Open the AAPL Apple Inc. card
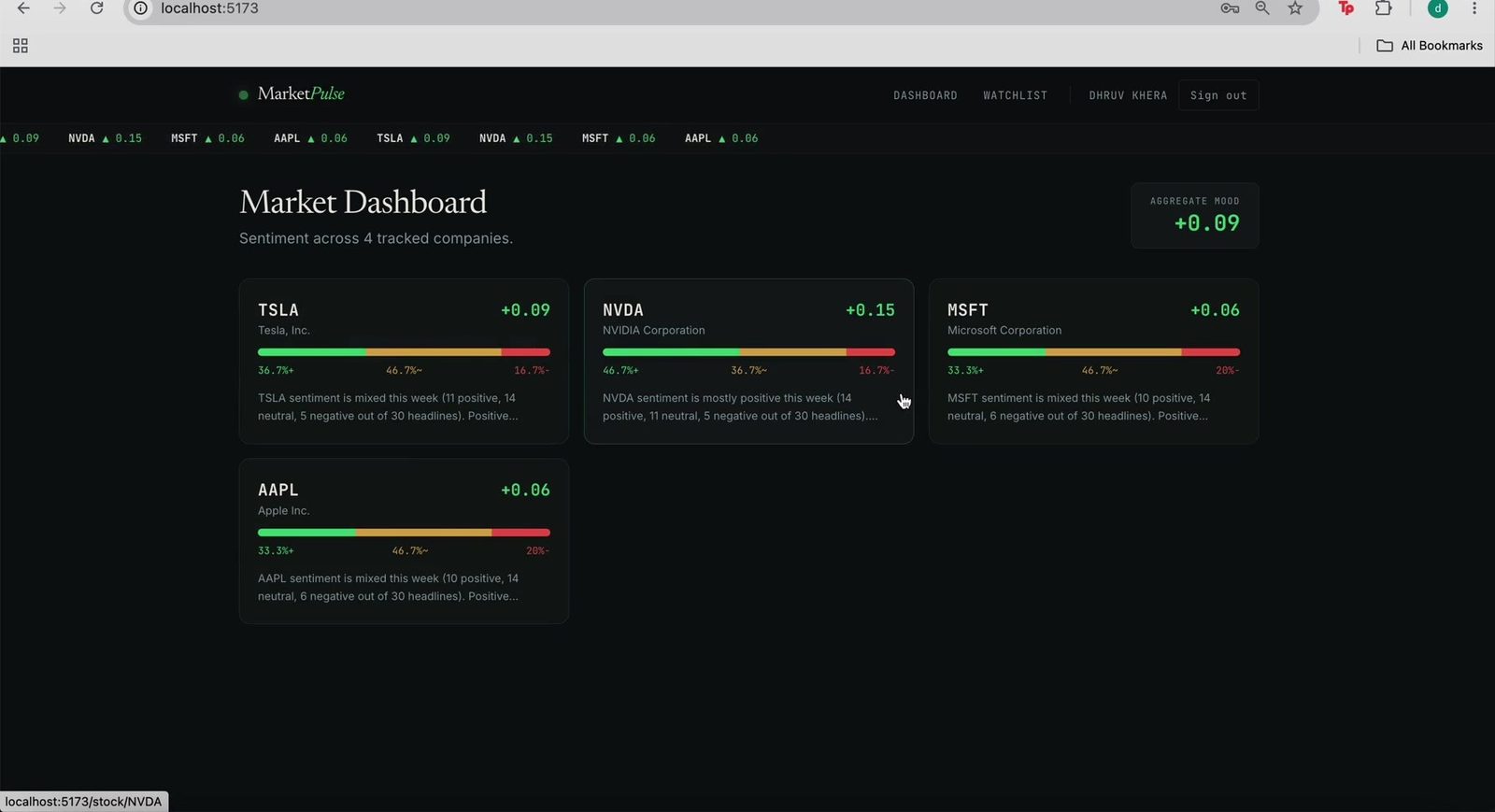This screenshot has height=812, width=1495. pos(404,541)
